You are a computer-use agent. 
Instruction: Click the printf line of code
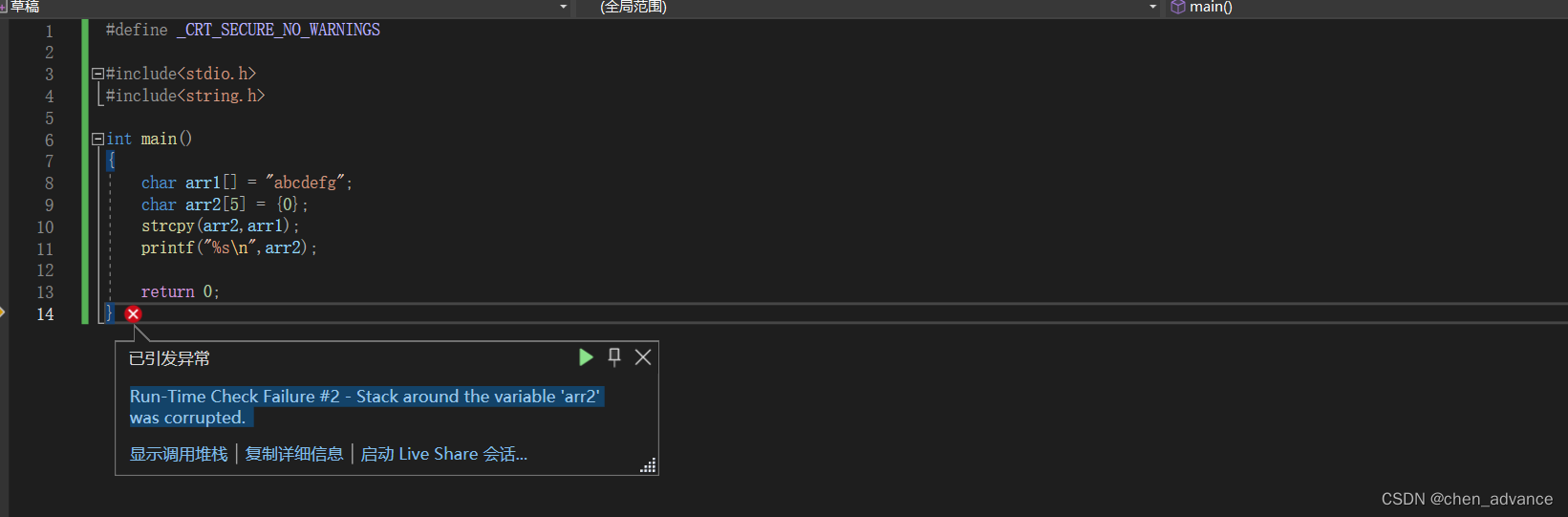pos(229,248)
